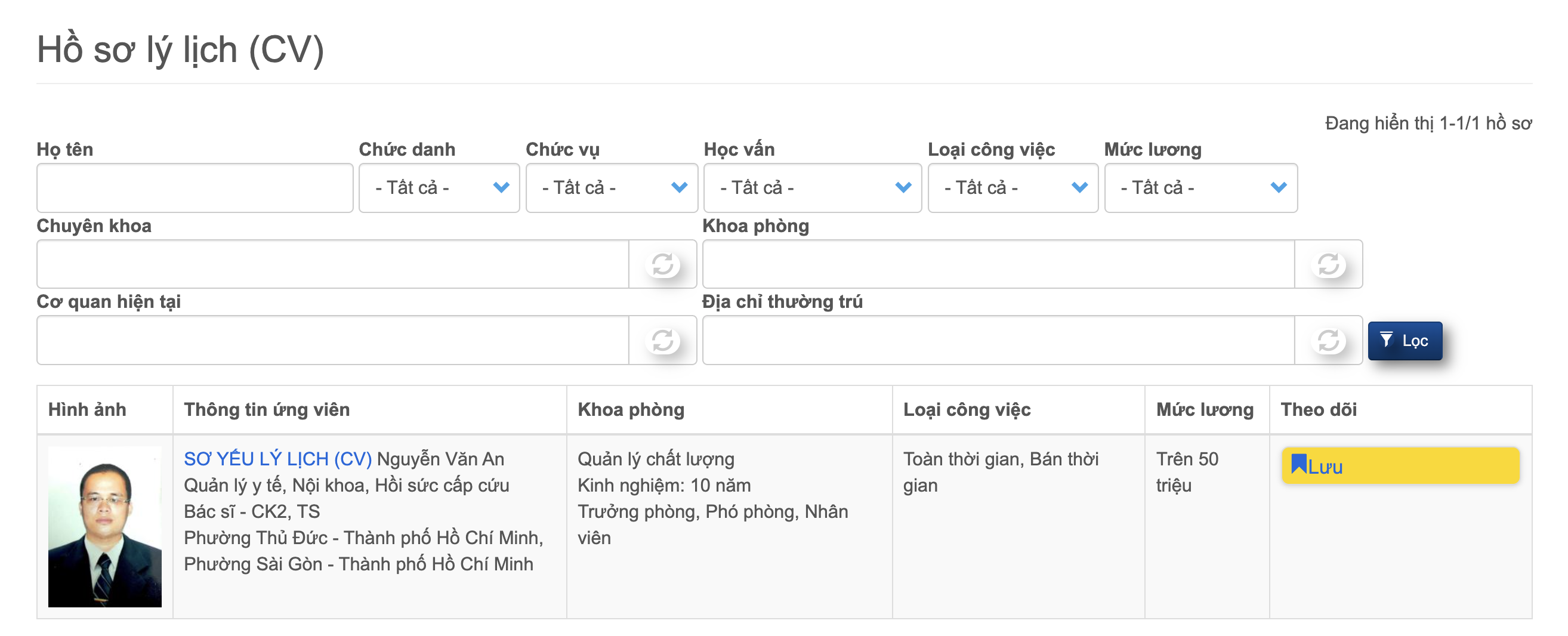Click the bookmark icon in the Lưu button
1568x636 pixels.
(x=1298, y=464)
